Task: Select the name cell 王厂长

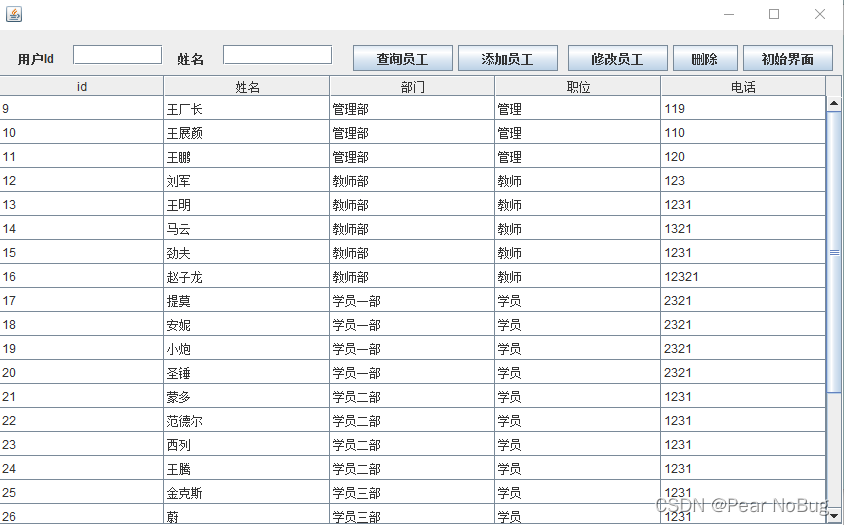Action: tap(247, 109)
